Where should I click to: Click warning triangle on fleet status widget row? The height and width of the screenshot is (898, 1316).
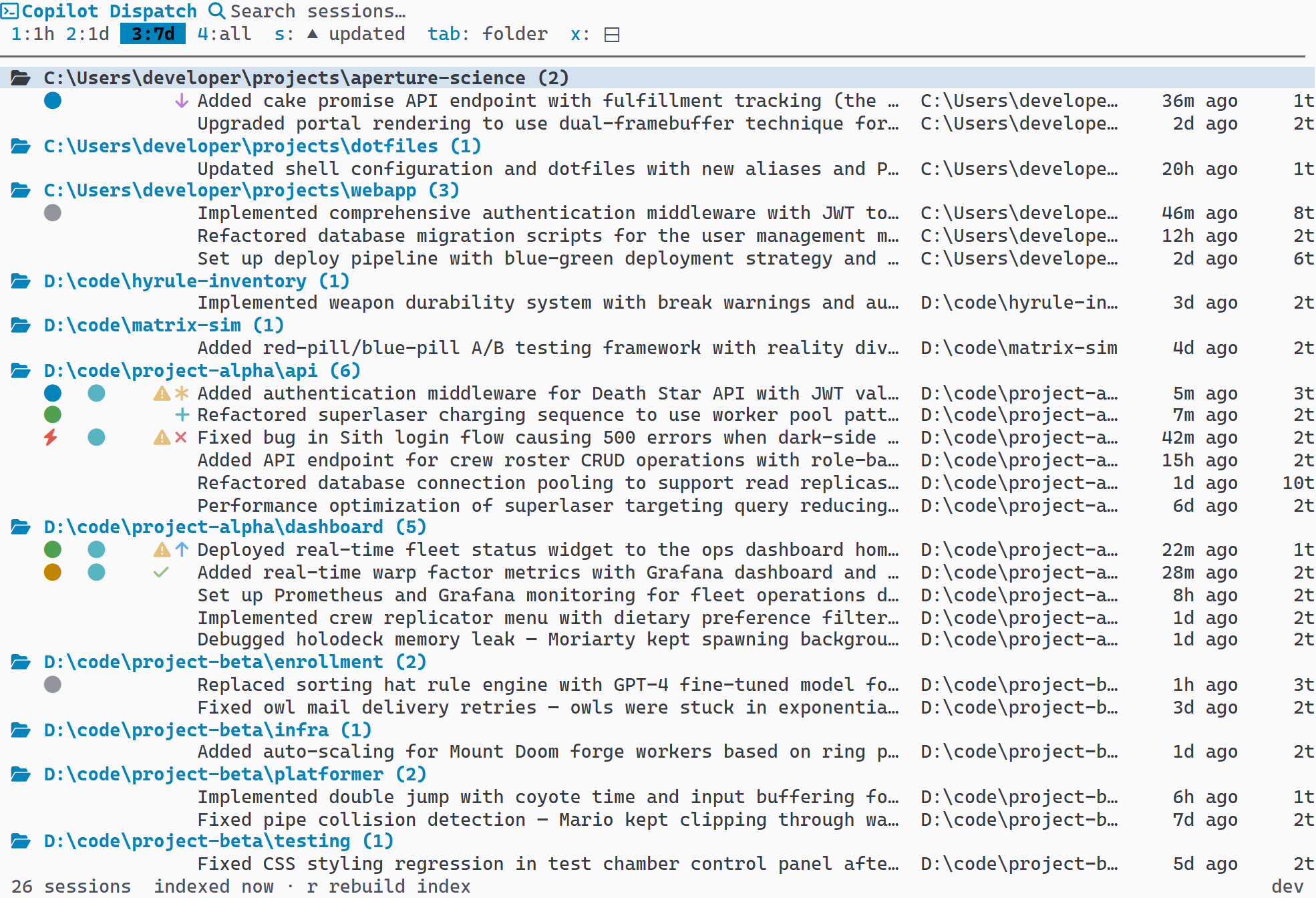(162, 550)
